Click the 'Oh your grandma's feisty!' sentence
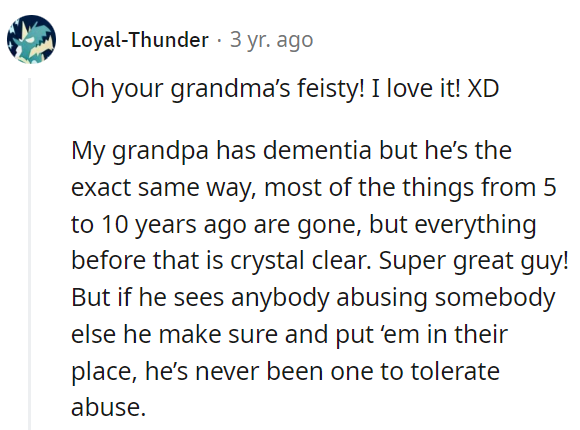Viewport: 580px width, 430px height. 218,89
